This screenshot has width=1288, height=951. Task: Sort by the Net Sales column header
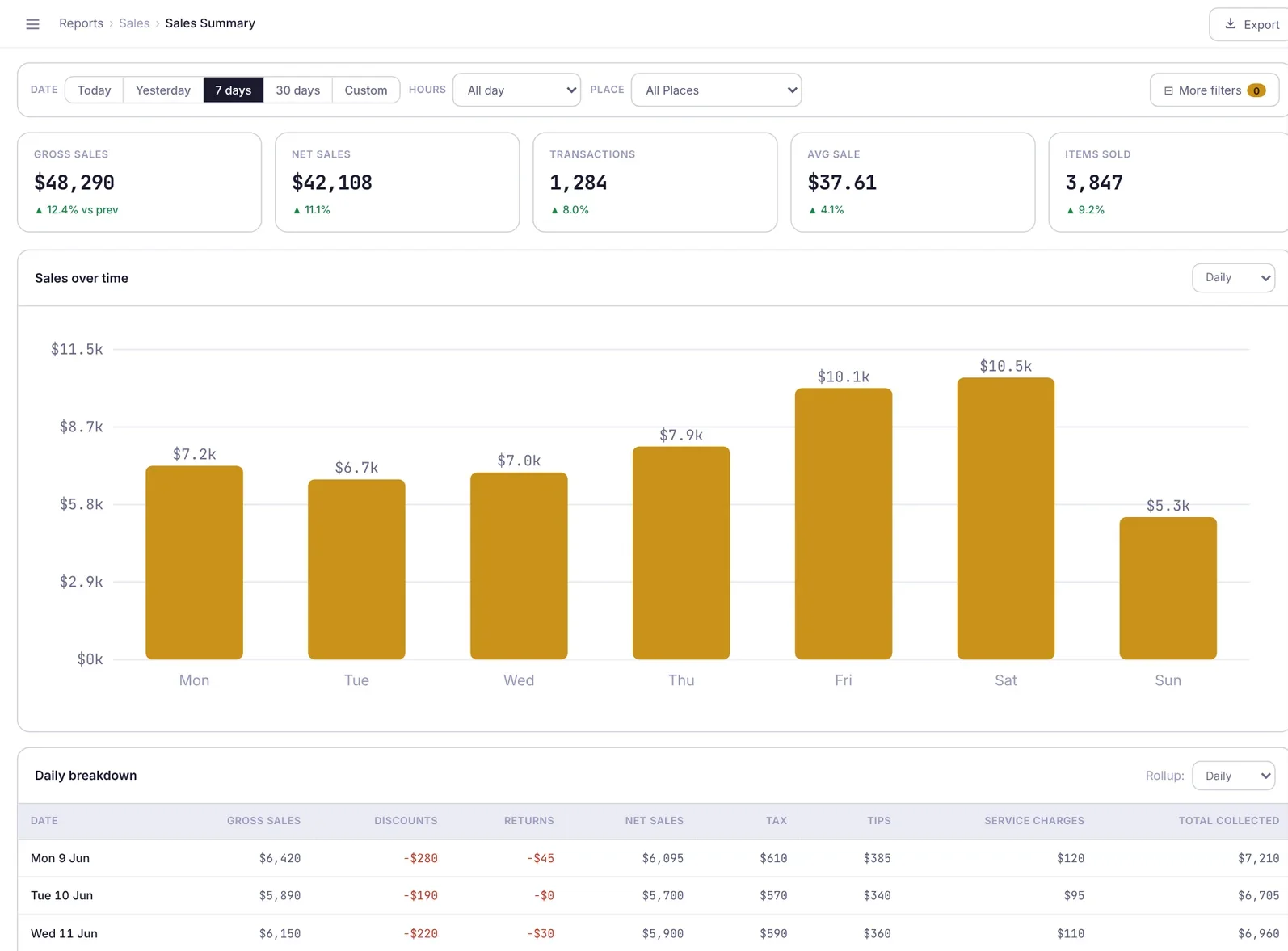[655, 821]
